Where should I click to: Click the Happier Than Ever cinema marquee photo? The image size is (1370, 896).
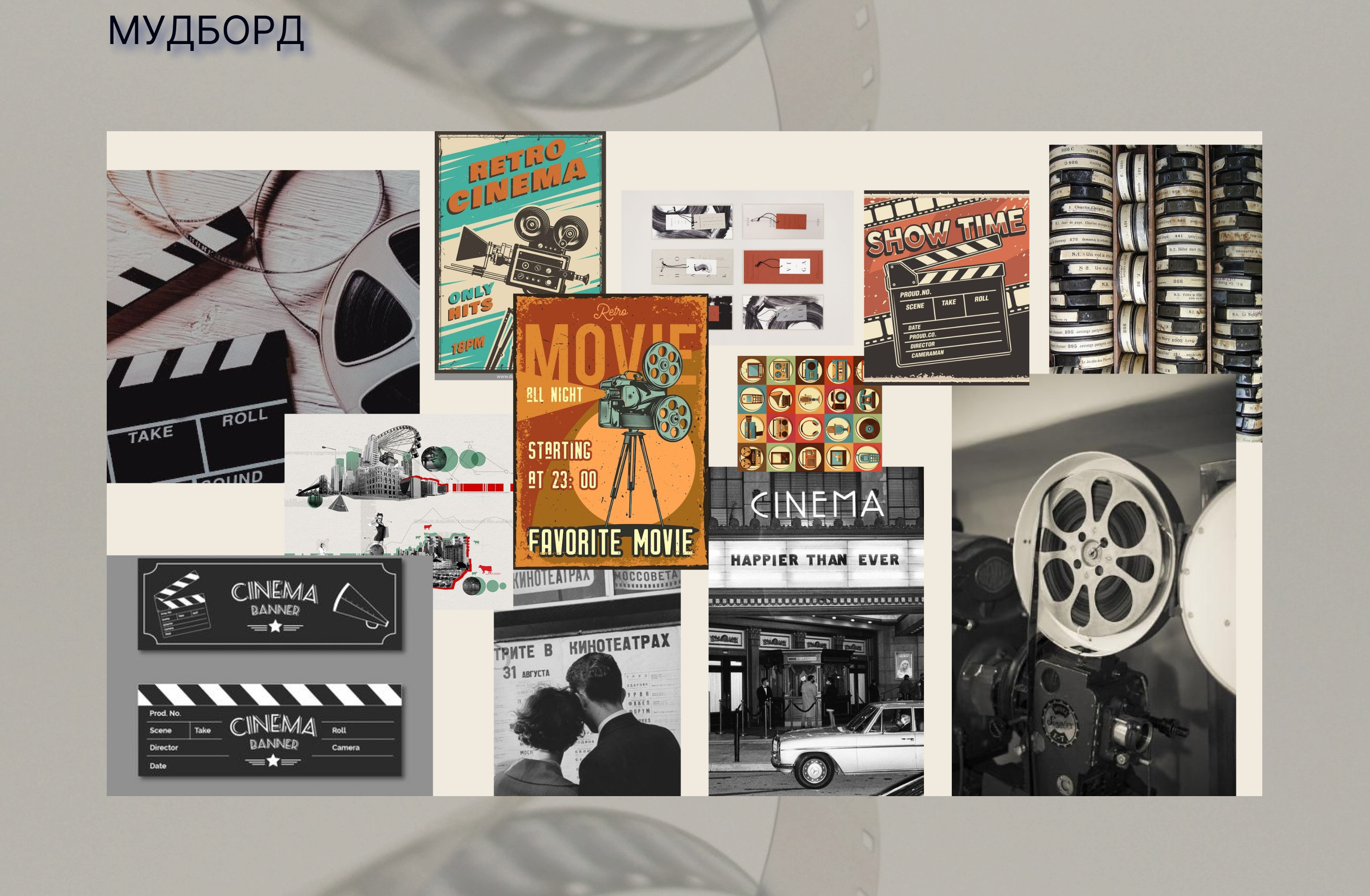coord(815,633)
